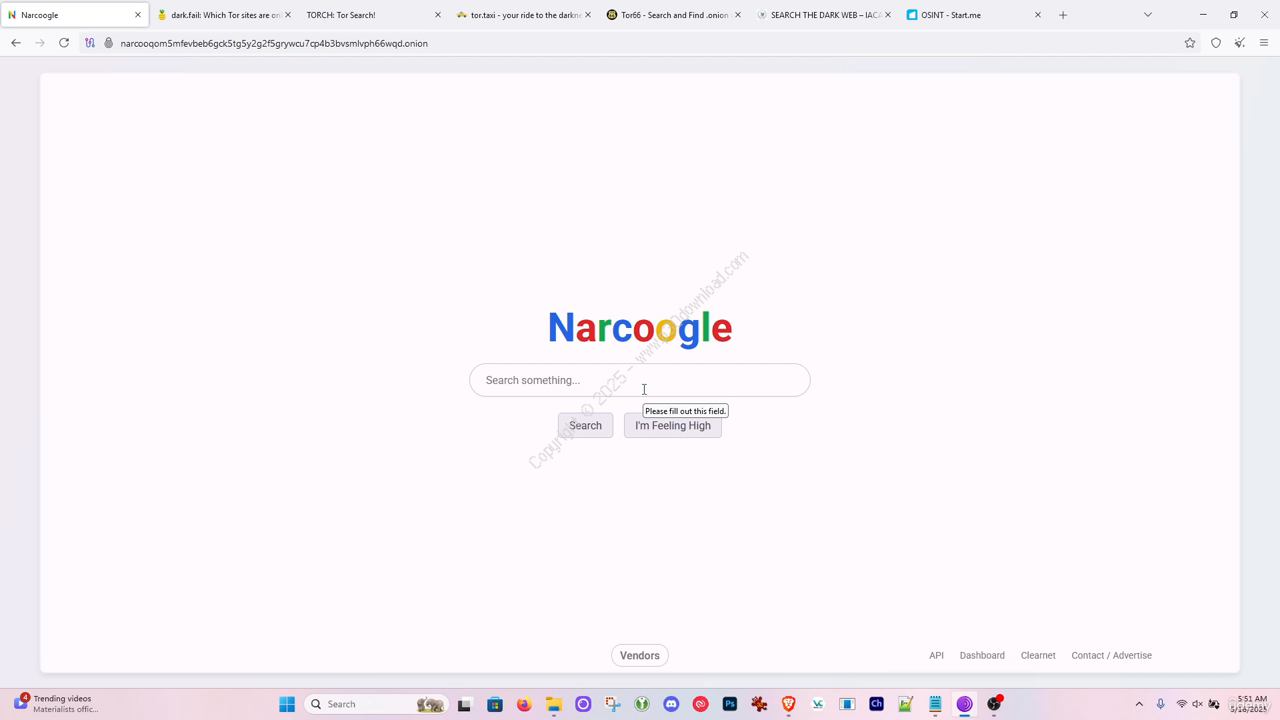The height and width of the screenshot is (720, 1280).
Task: Open the Clearnet footer link
Action: pyautogui.click(x=1038, y=656)
